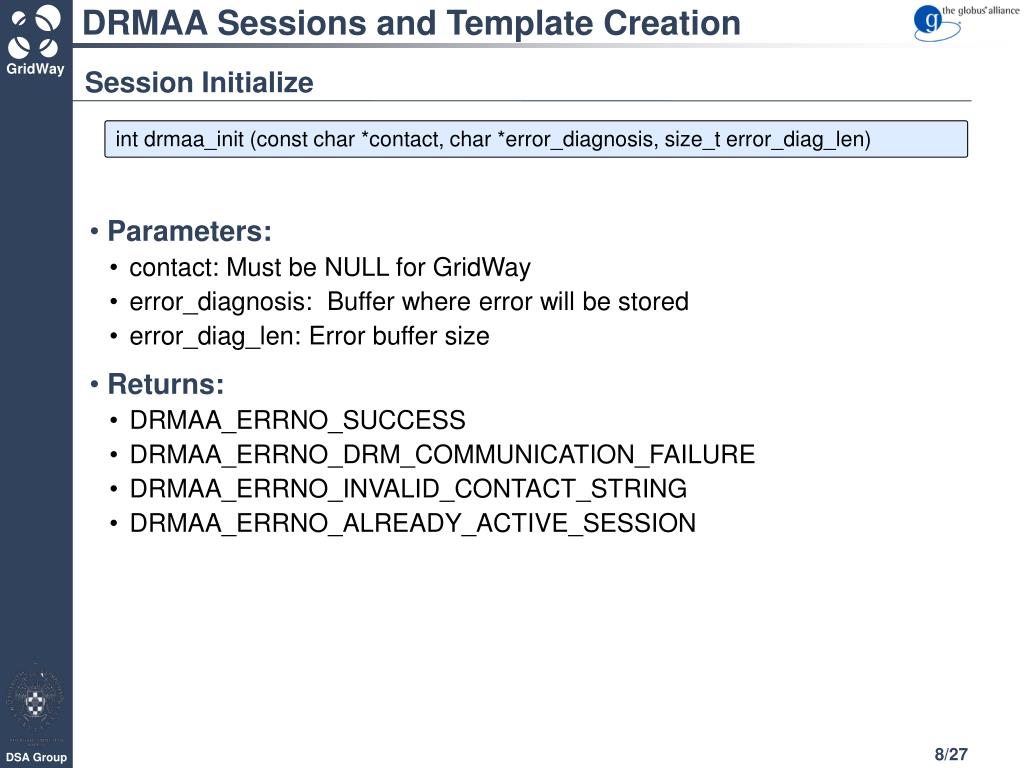Click DRMAA_ERRNO_INVALID_CONTACT_STRING entry

408,489
